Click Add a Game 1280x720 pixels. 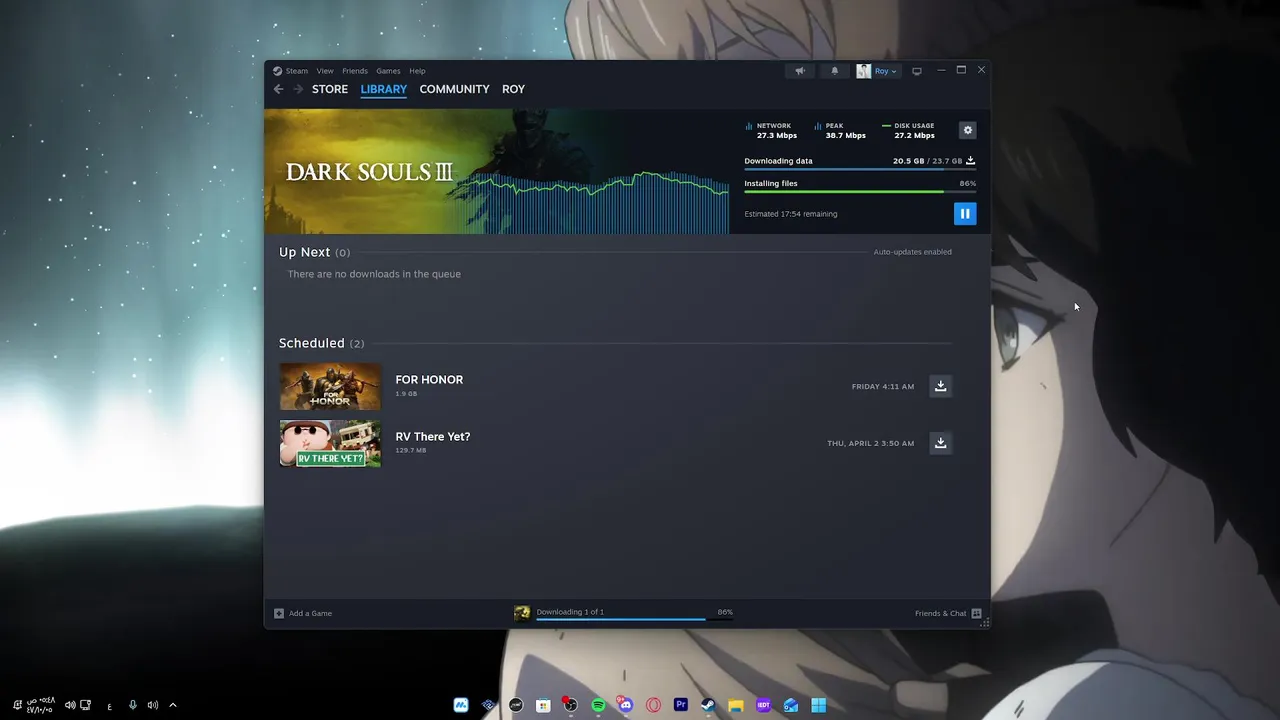(x=303, y=613)
